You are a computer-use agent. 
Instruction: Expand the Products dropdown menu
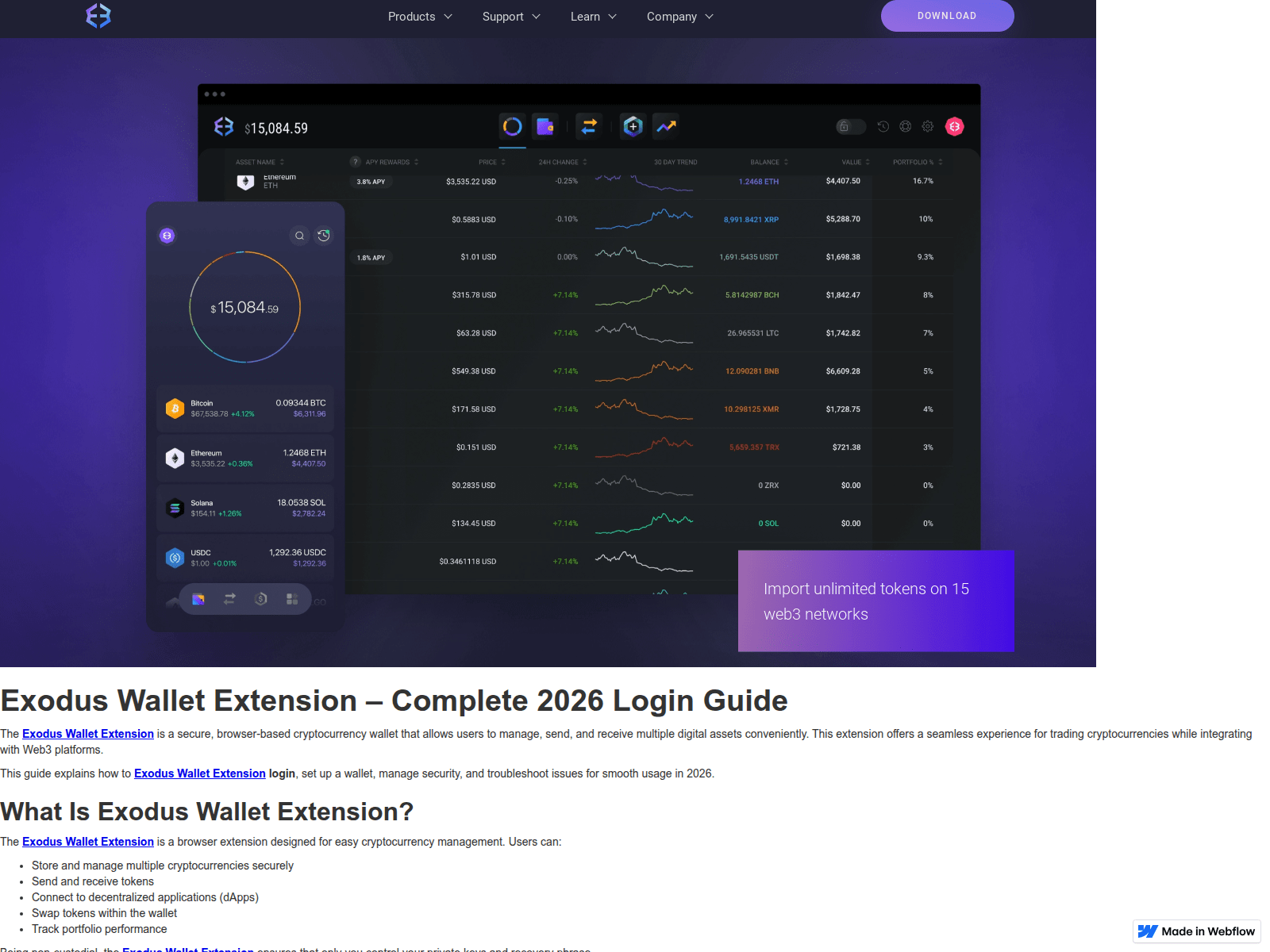420,17
